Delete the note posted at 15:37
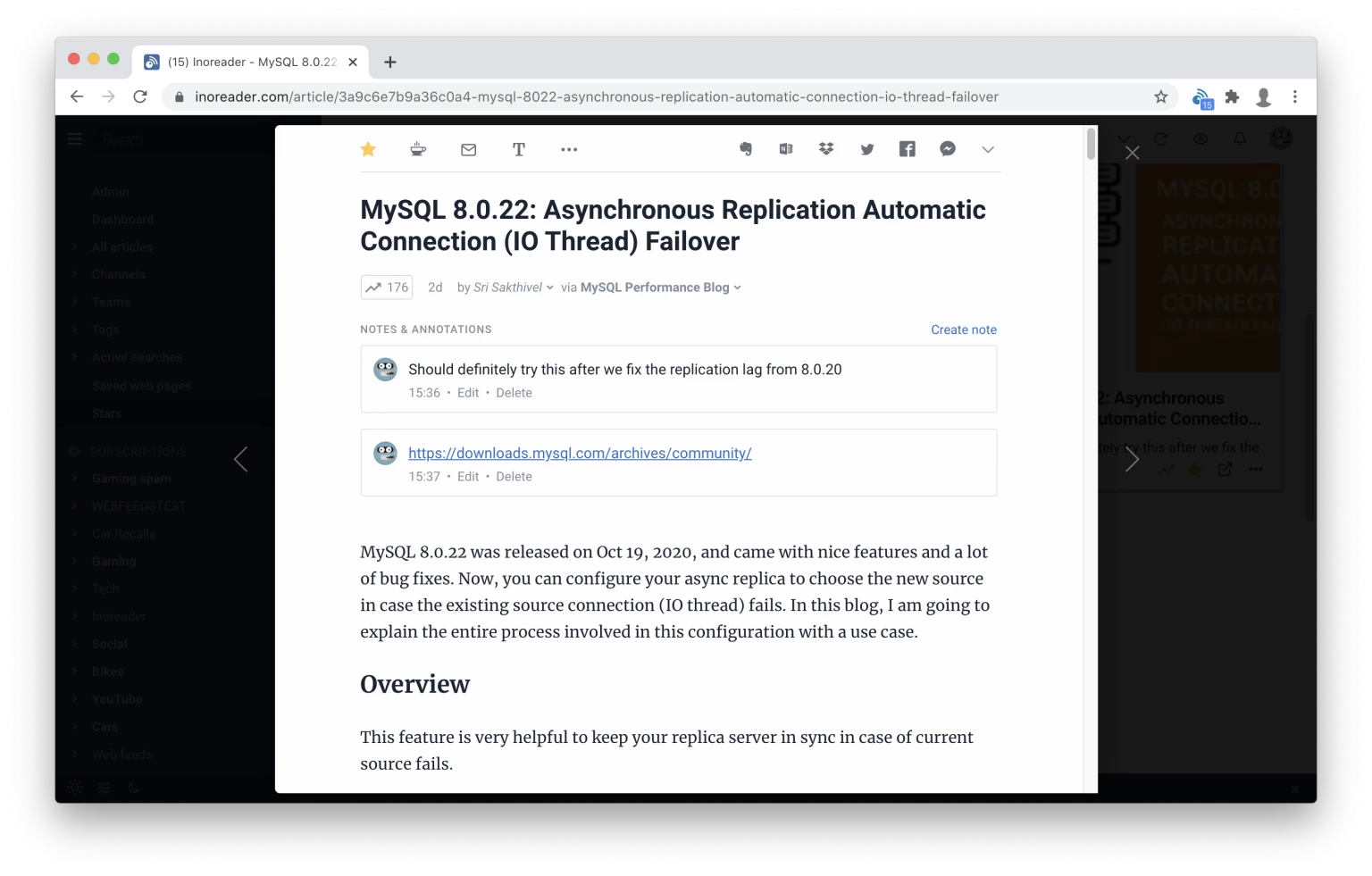Screen dimensions: 1372x876 click(x=514, y=477)
